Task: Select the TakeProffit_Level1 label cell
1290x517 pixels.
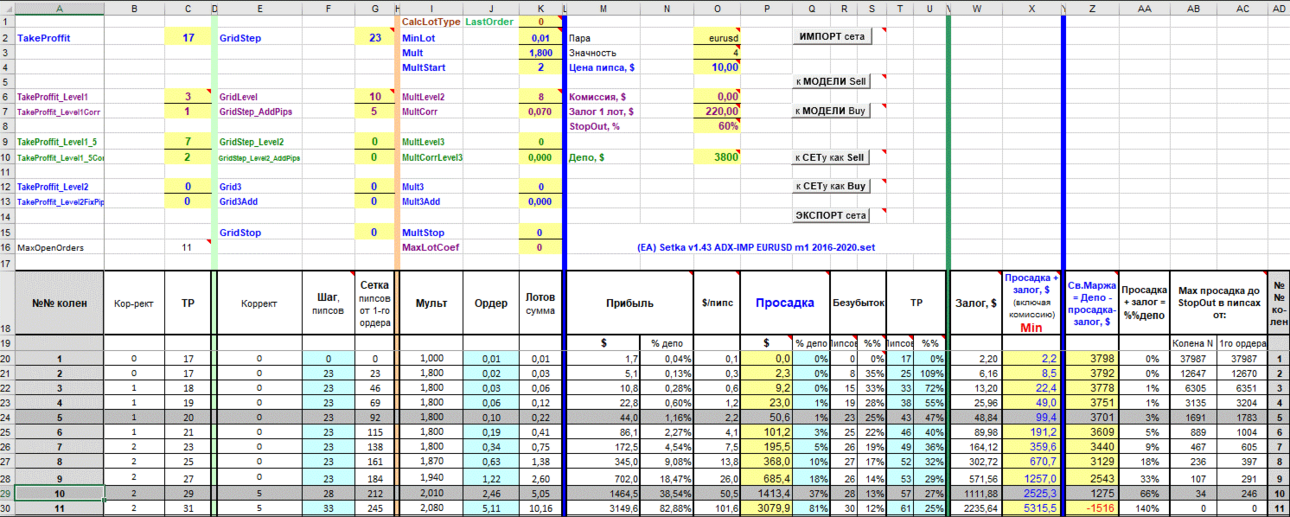Action: point(60,97)
